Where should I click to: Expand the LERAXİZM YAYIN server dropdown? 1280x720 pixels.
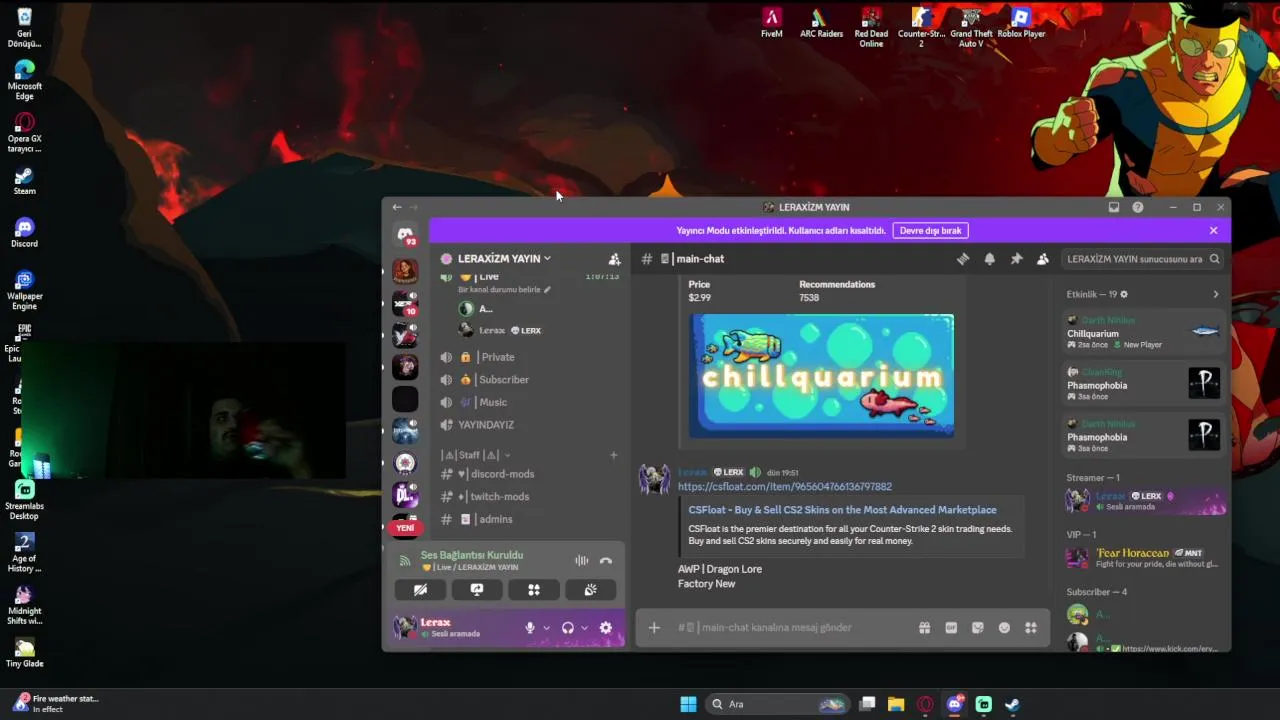505,259
